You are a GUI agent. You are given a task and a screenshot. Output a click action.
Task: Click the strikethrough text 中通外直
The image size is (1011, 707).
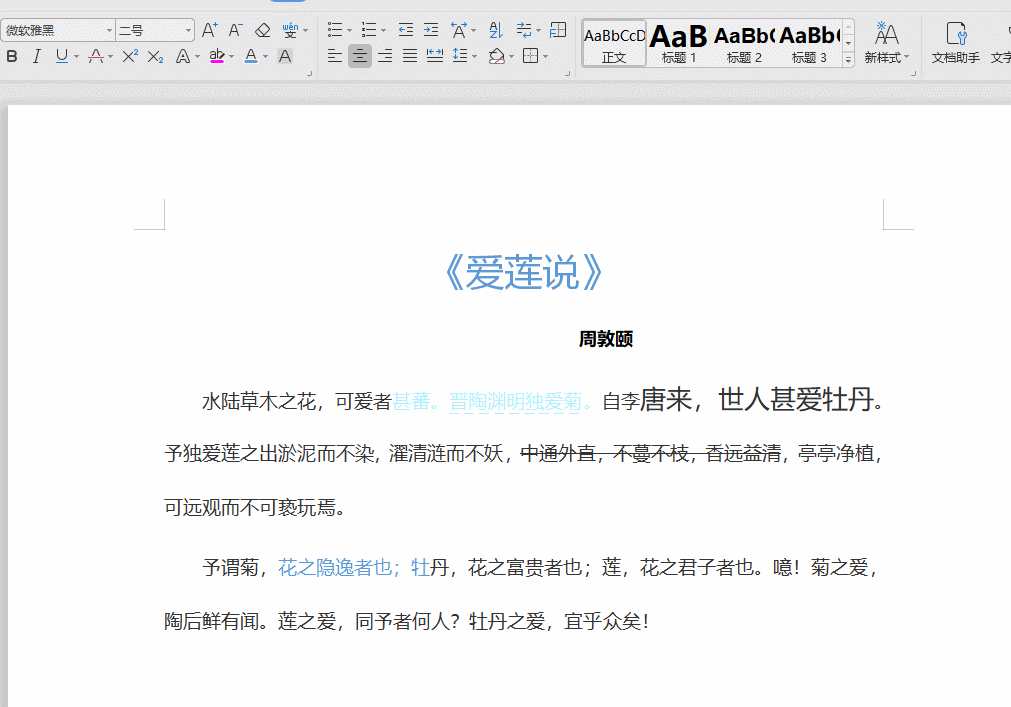click(558, 454)
